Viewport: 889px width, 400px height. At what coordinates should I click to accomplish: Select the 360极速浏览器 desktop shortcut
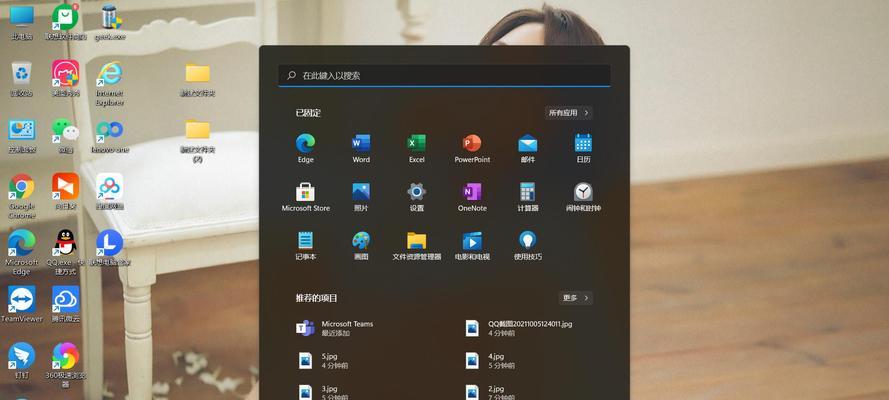coord(66,365)
